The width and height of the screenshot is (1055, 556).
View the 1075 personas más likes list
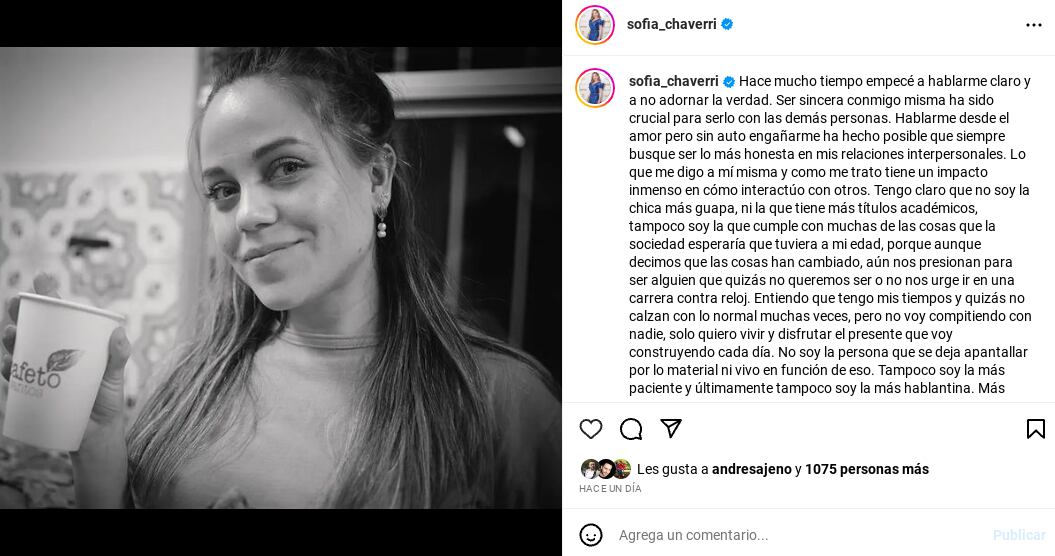point(867,469)
